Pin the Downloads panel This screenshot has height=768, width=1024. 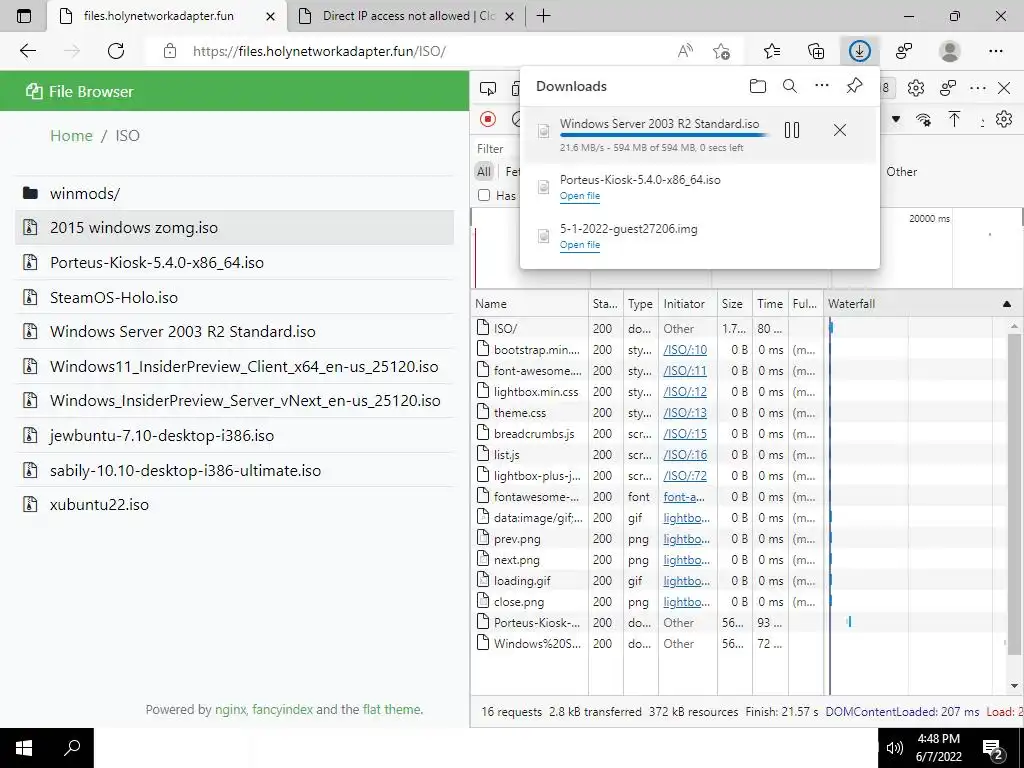pyautogui.click(x=854, y=86)
